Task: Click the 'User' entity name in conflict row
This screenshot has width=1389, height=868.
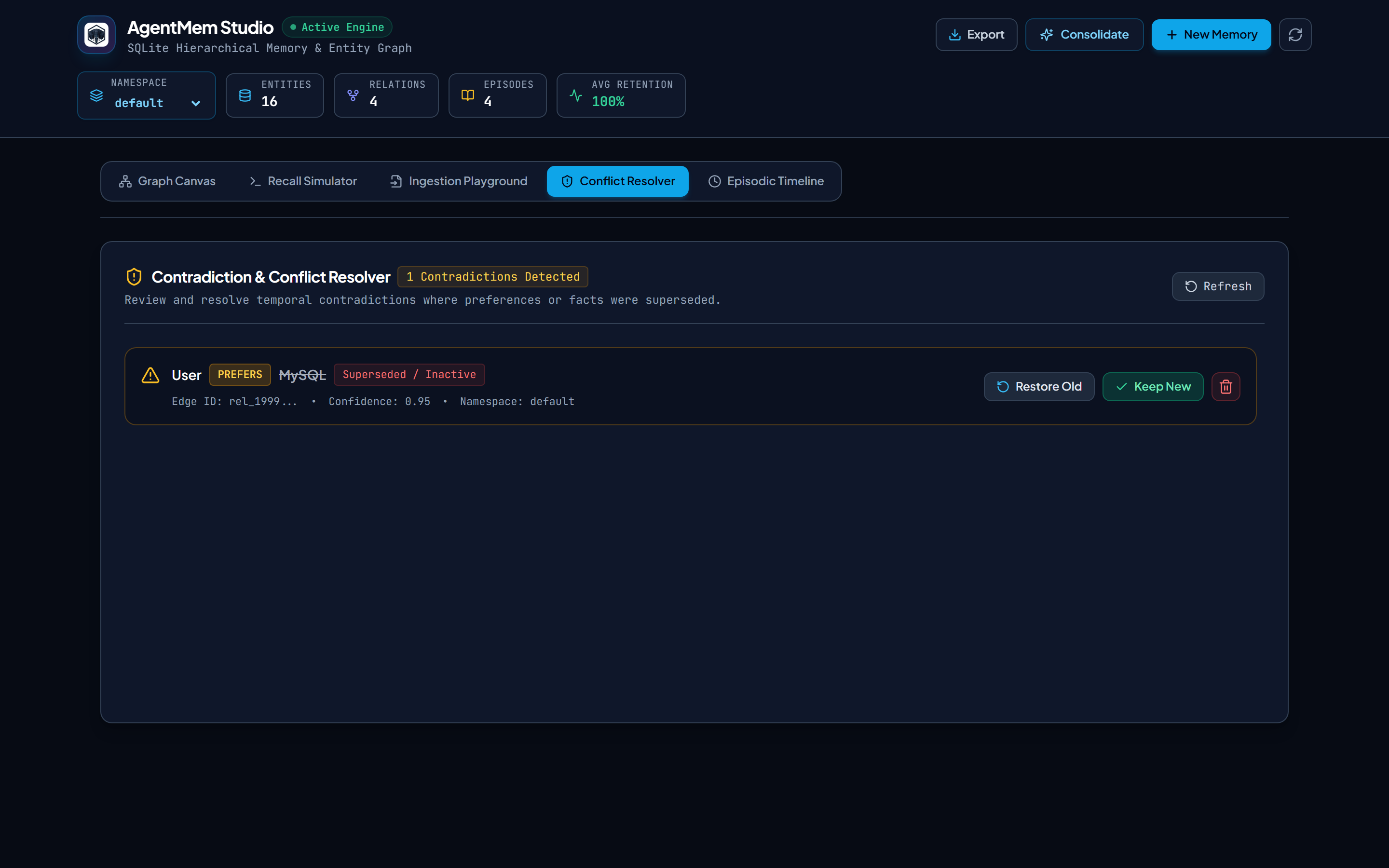Action: point(187,375)
